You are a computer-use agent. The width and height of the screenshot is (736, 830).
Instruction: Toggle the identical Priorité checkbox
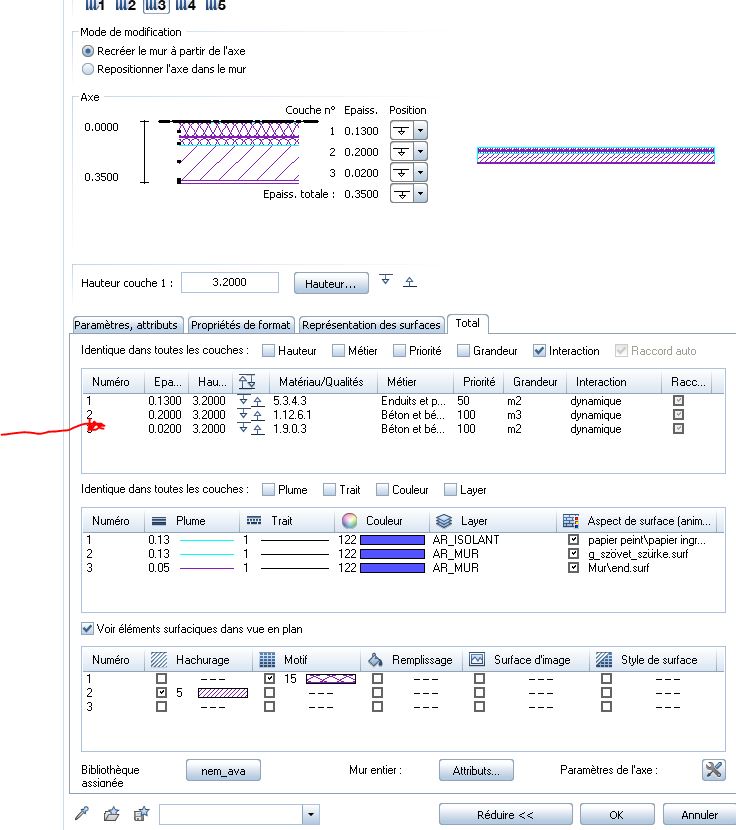400,350
